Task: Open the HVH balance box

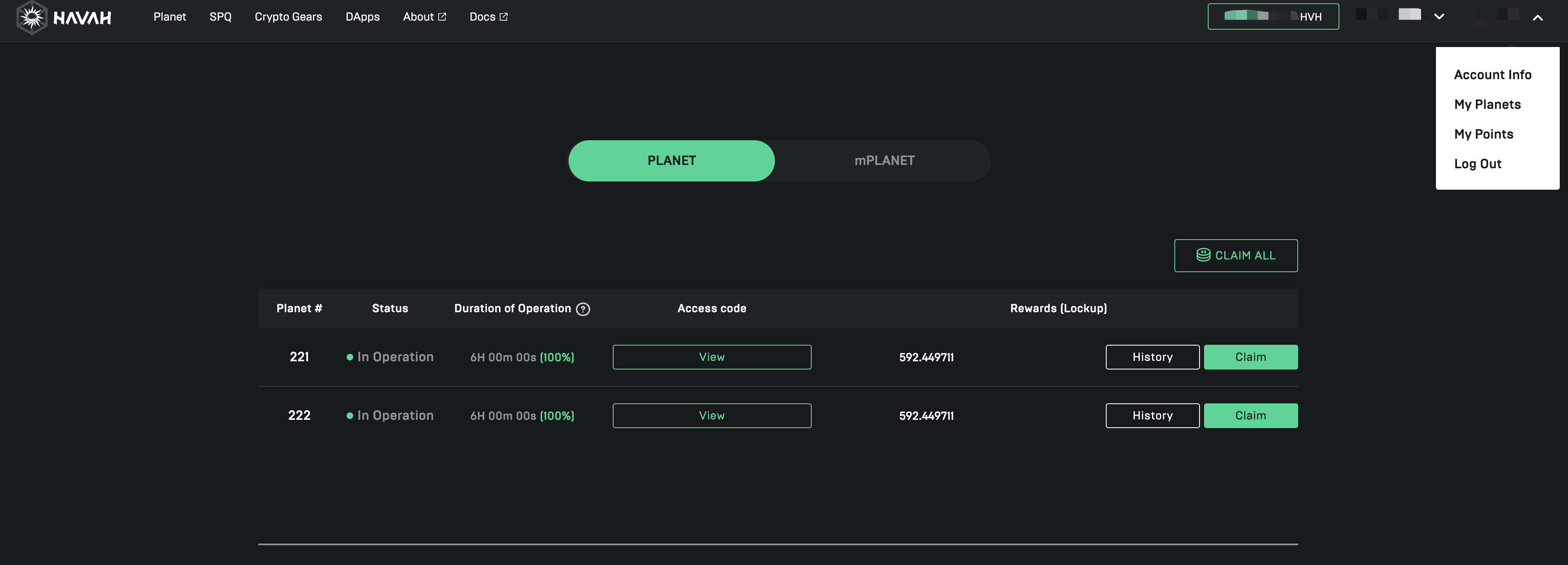Action: pos(1273,16)
